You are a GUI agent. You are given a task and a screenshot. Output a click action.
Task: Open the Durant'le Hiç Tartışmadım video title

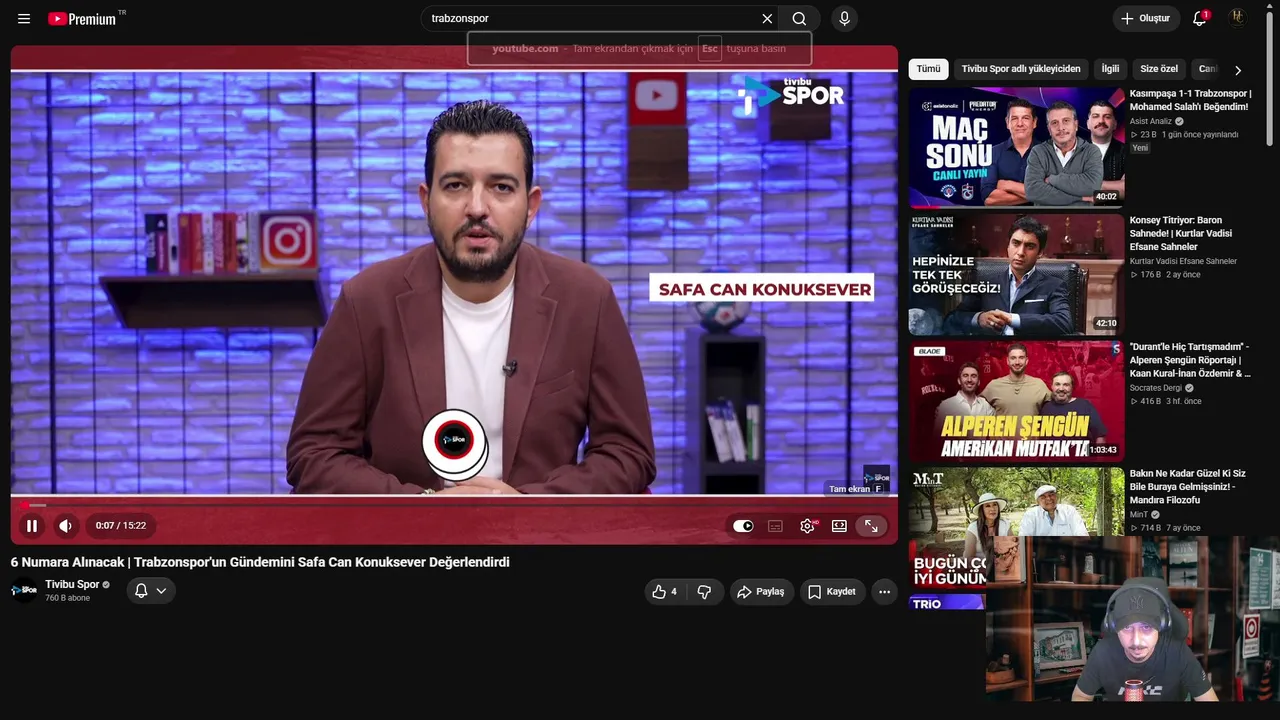[x=1190, y=360]
